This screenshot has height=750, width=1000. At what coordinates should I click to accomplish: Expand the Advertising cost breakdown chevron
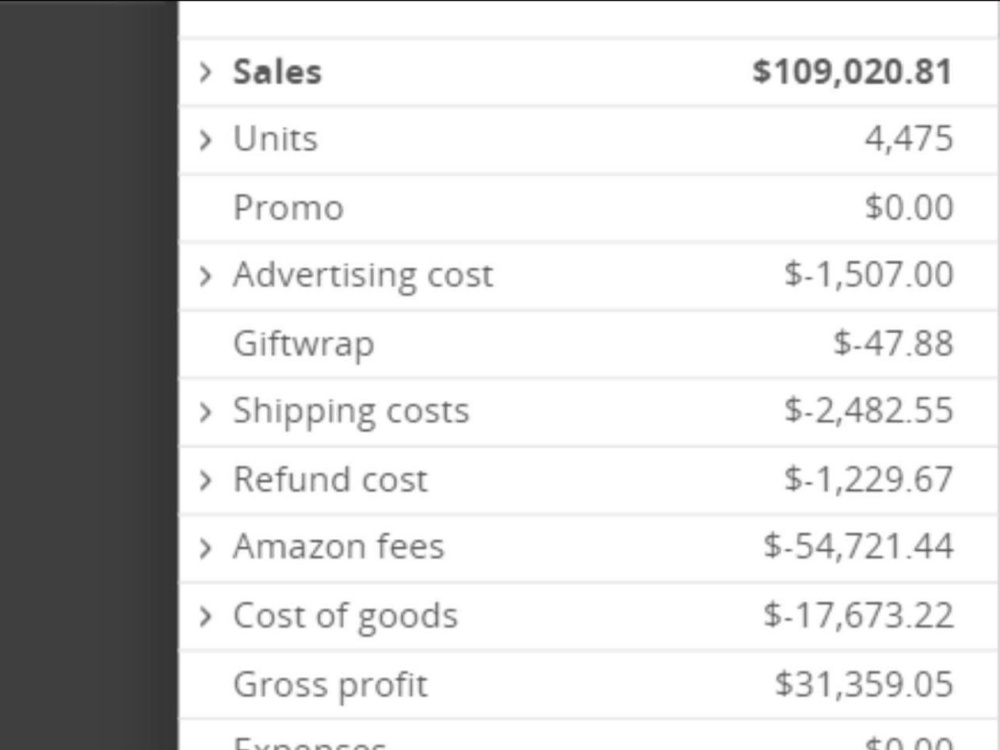(205, 276)
